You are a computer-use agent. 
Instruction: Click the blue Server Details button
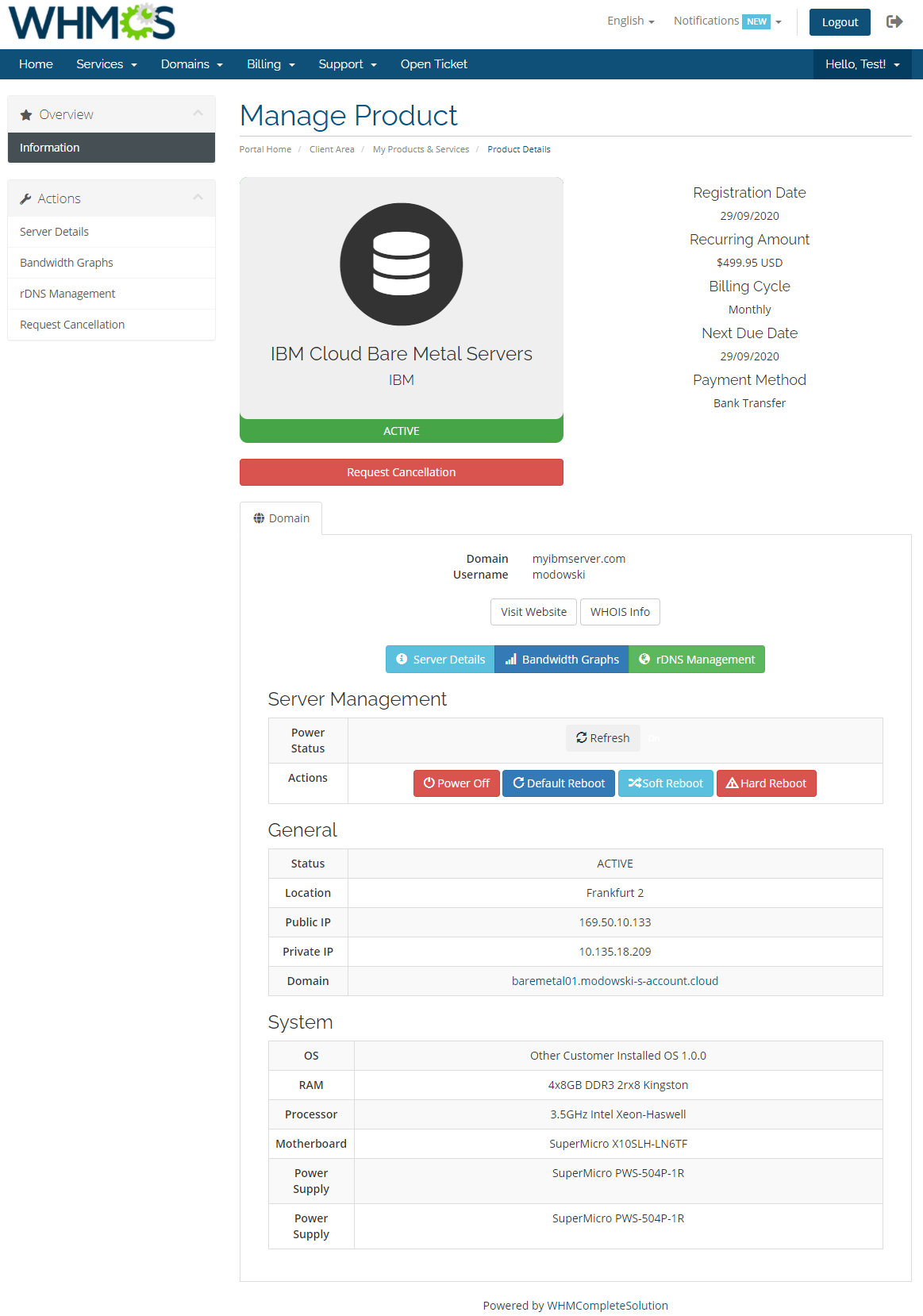[x=440, y=659]
